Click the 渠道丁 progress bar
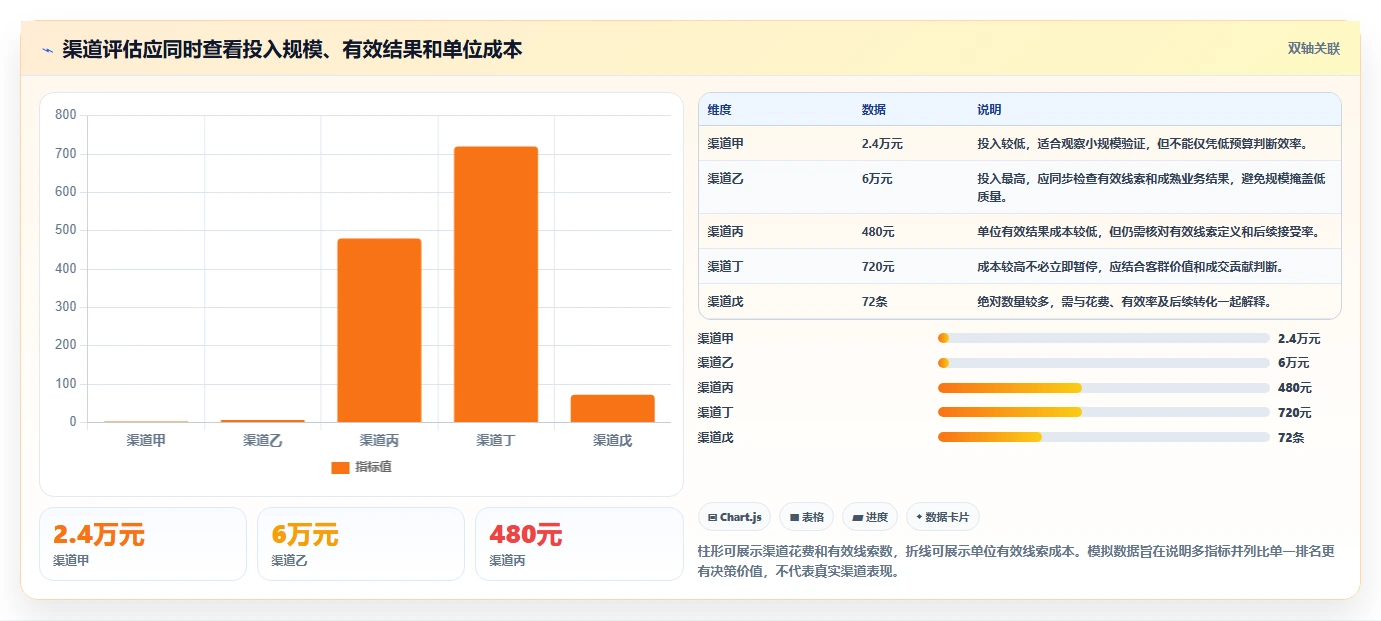The width and height of the screenshot is (1381, 621). click(1104, 412)
